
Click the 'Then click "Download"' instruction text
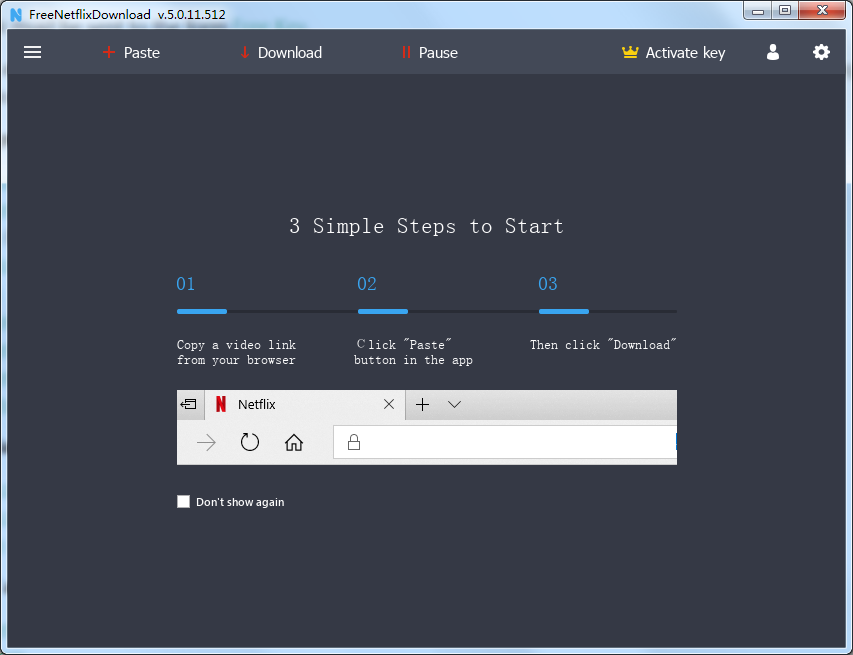(603, 344)
